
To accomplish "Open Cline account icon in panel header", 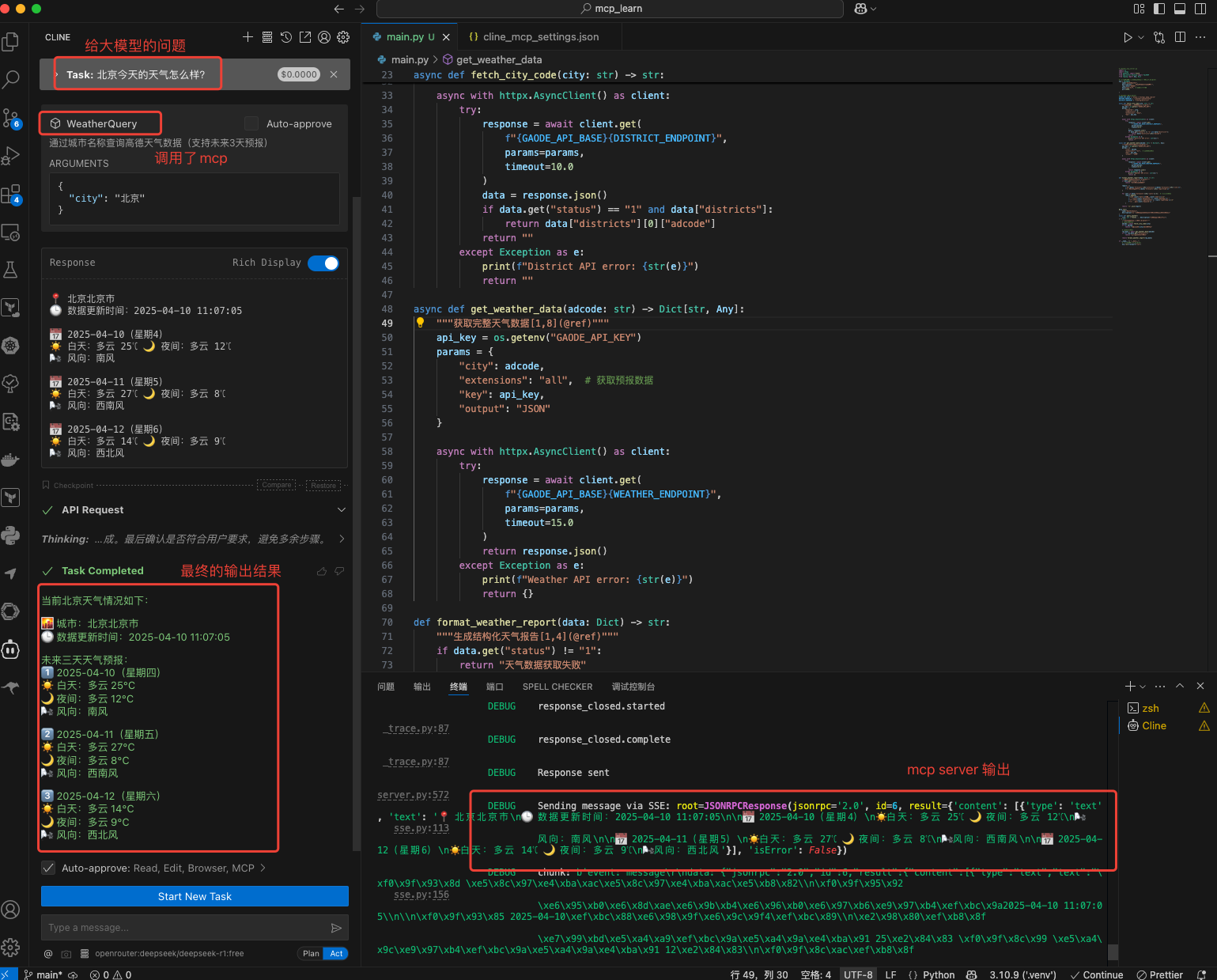I will pyautogui.click(x=324, y=37).
